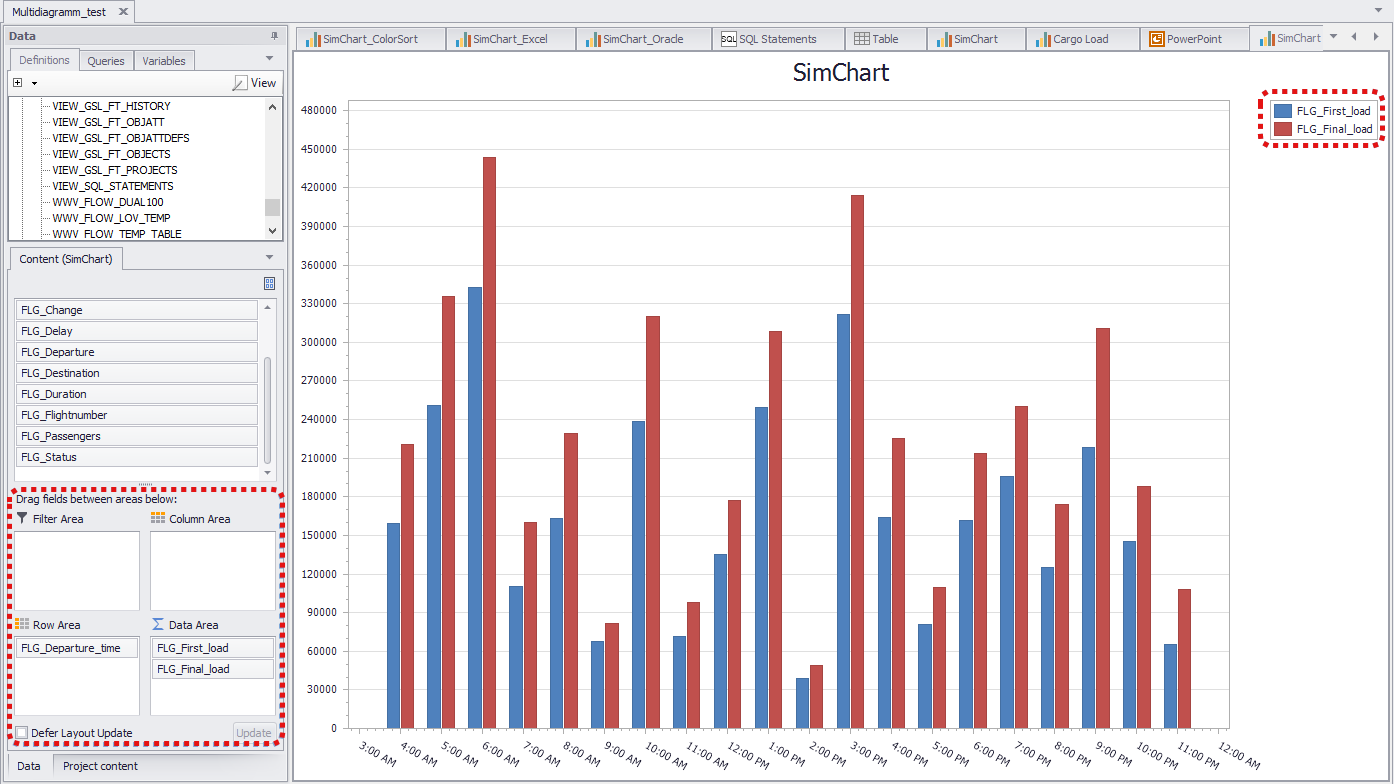Open dropdown arrow next to expand icon
The height and width of the screenshot is (784, 1394).
pyautogui.click(x=34, y=83)
